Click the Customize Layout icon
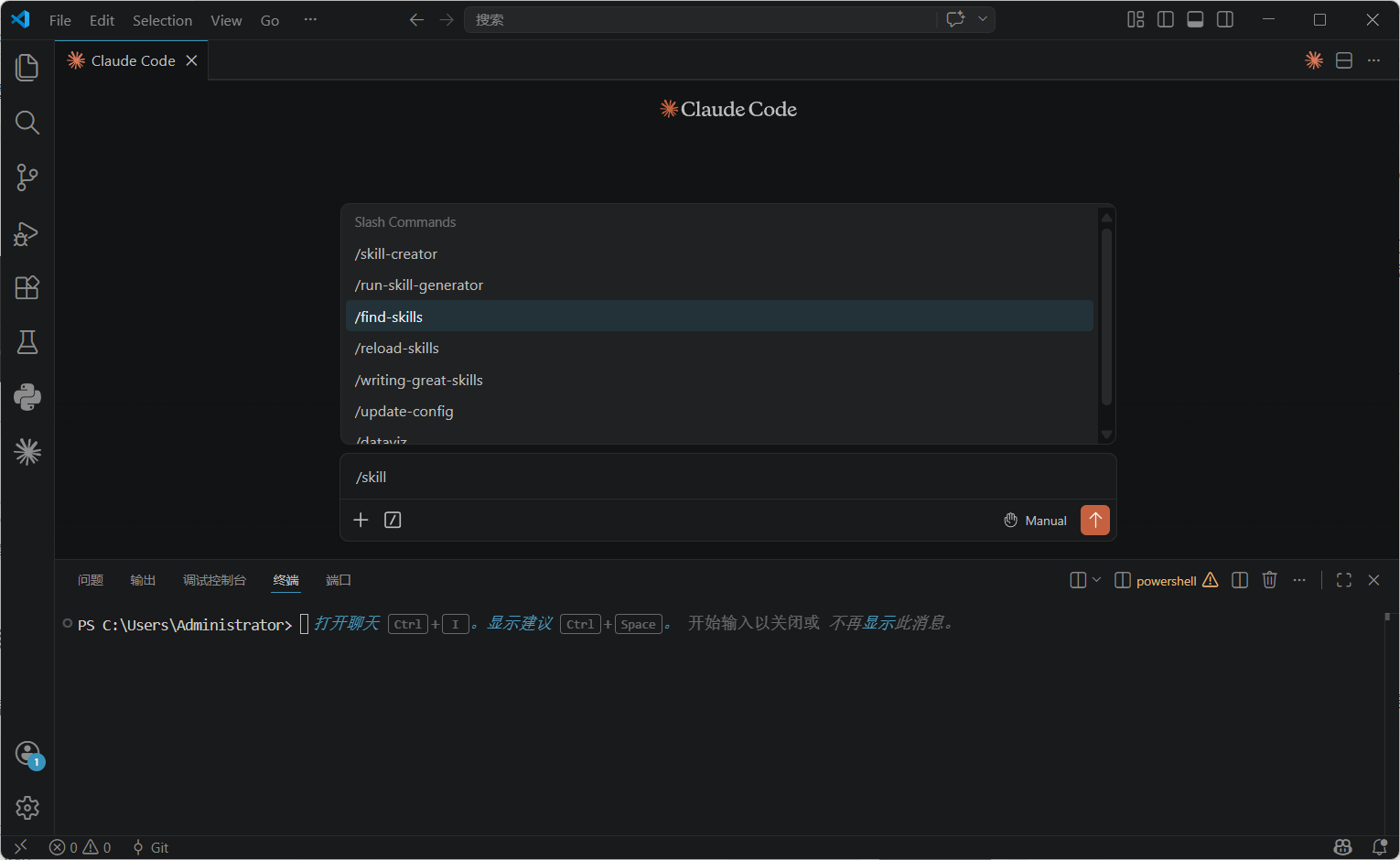 click(1136, 19)
